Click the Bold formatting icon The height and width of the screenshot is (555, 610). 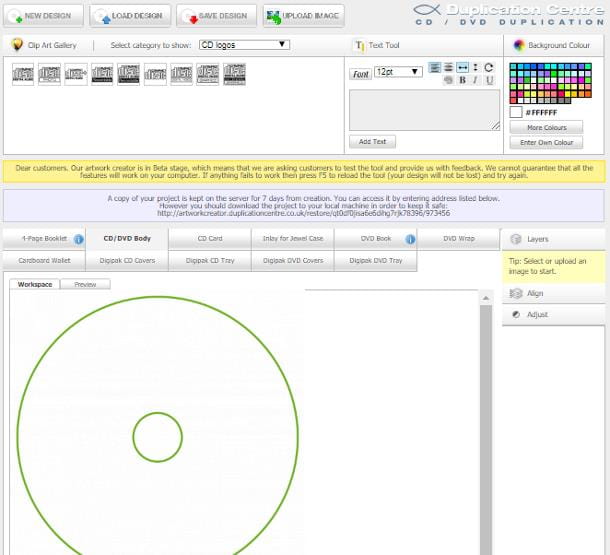coord(462,80)
